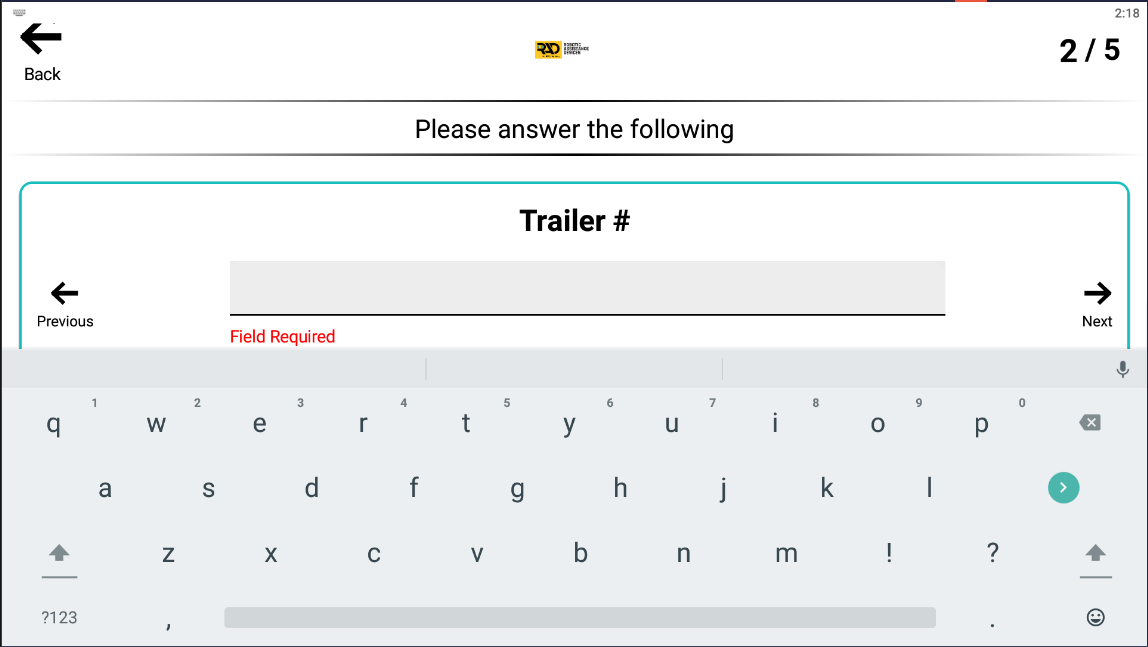This screenshot has width=1148, height=647.
Task: Tap the t key
Action: pyautogui.click(x=466, y=423)
